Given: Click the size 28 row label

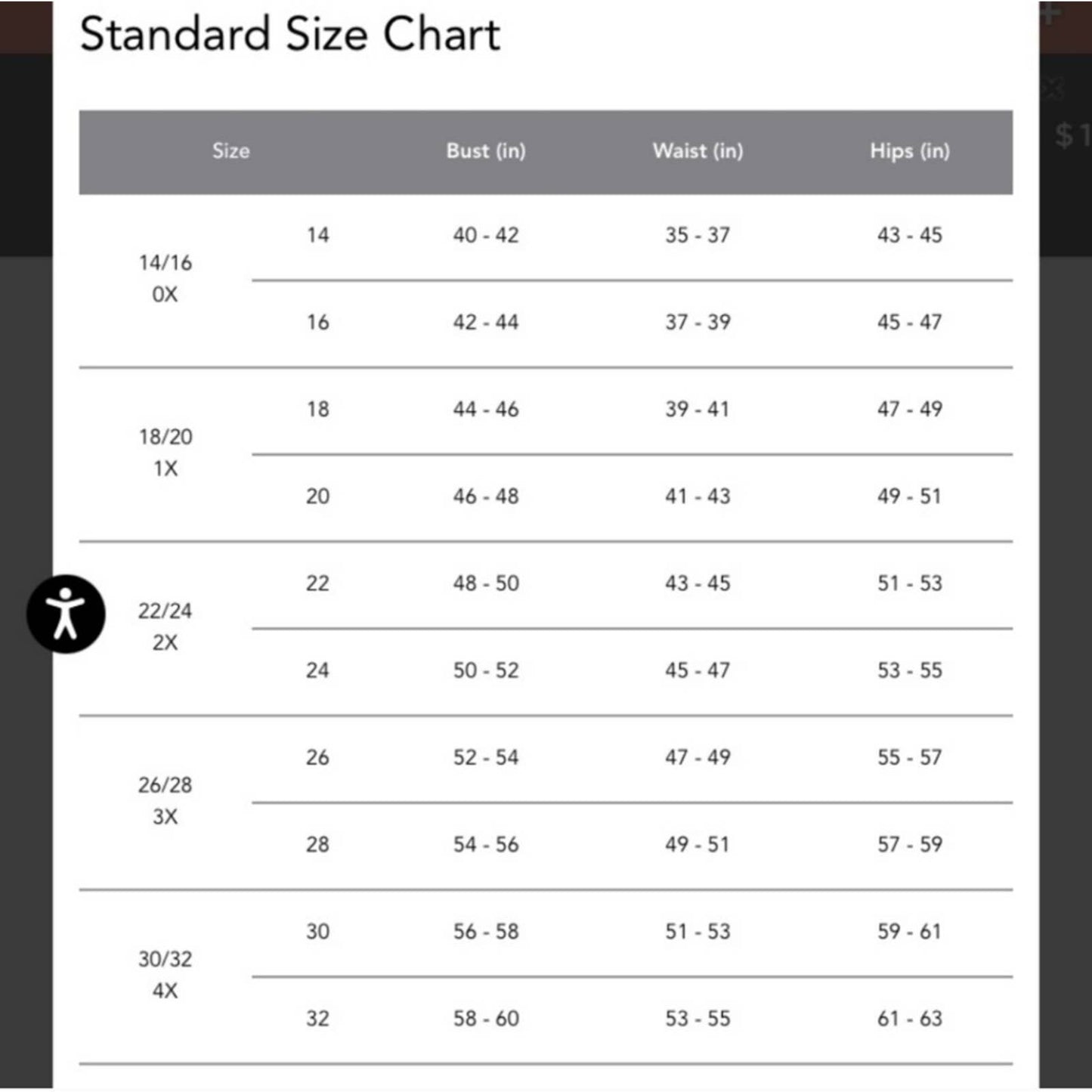Looking at the screenshot, I should [317, 844].
